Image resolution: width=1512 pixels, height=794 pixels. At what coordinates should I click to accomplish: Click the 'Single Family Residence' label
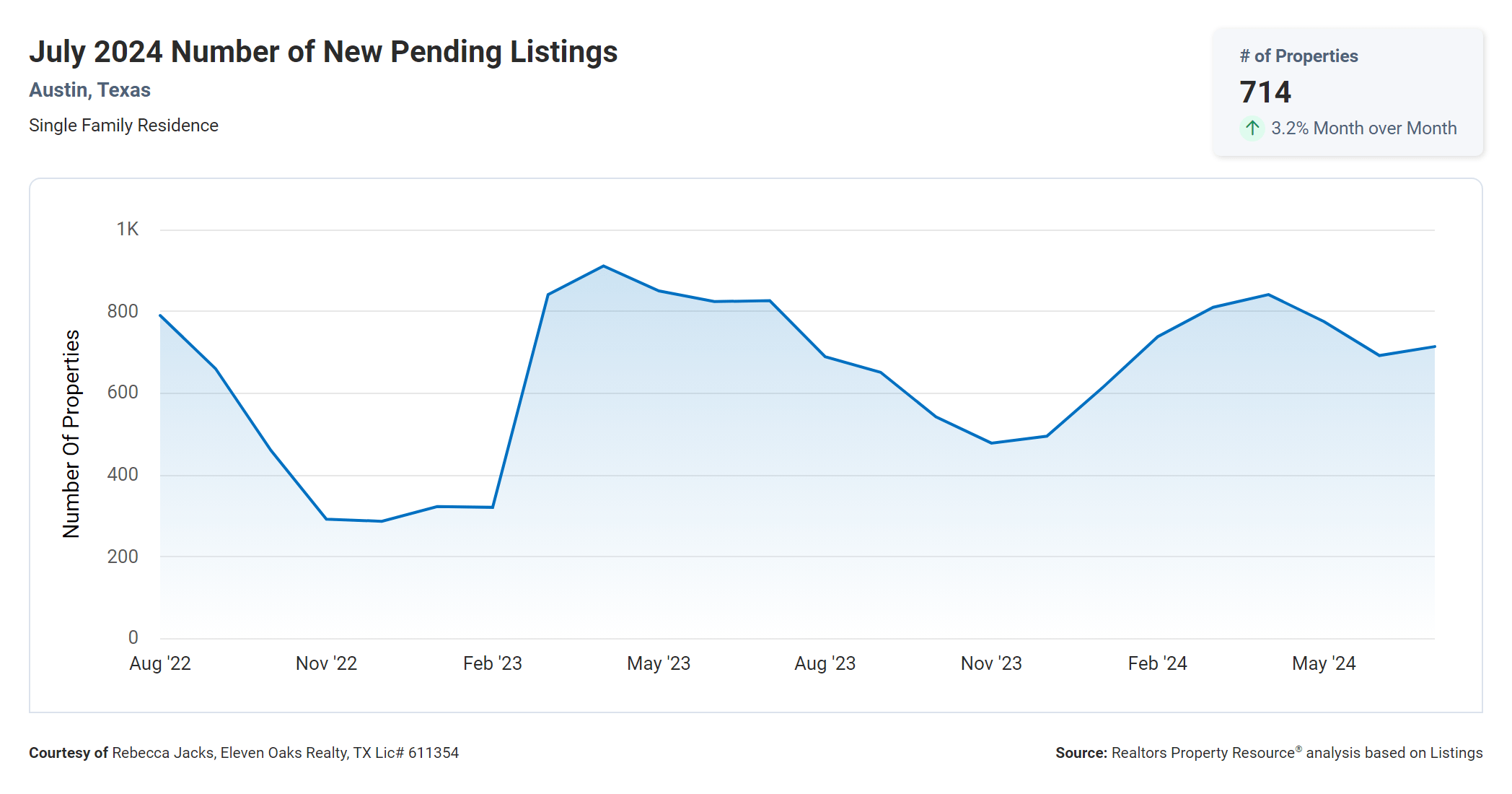[x=123, y=126]
